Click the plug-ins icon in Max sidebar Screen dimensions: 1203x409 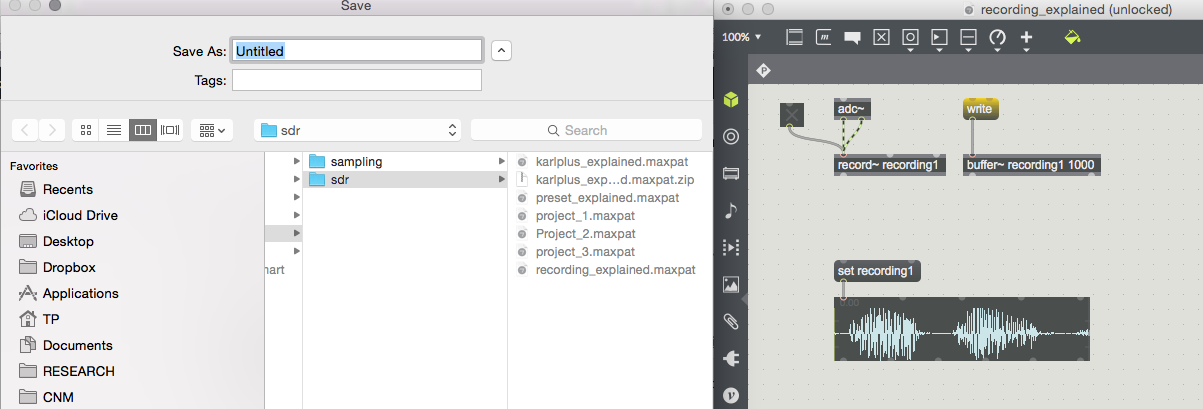tap(731, 358)
